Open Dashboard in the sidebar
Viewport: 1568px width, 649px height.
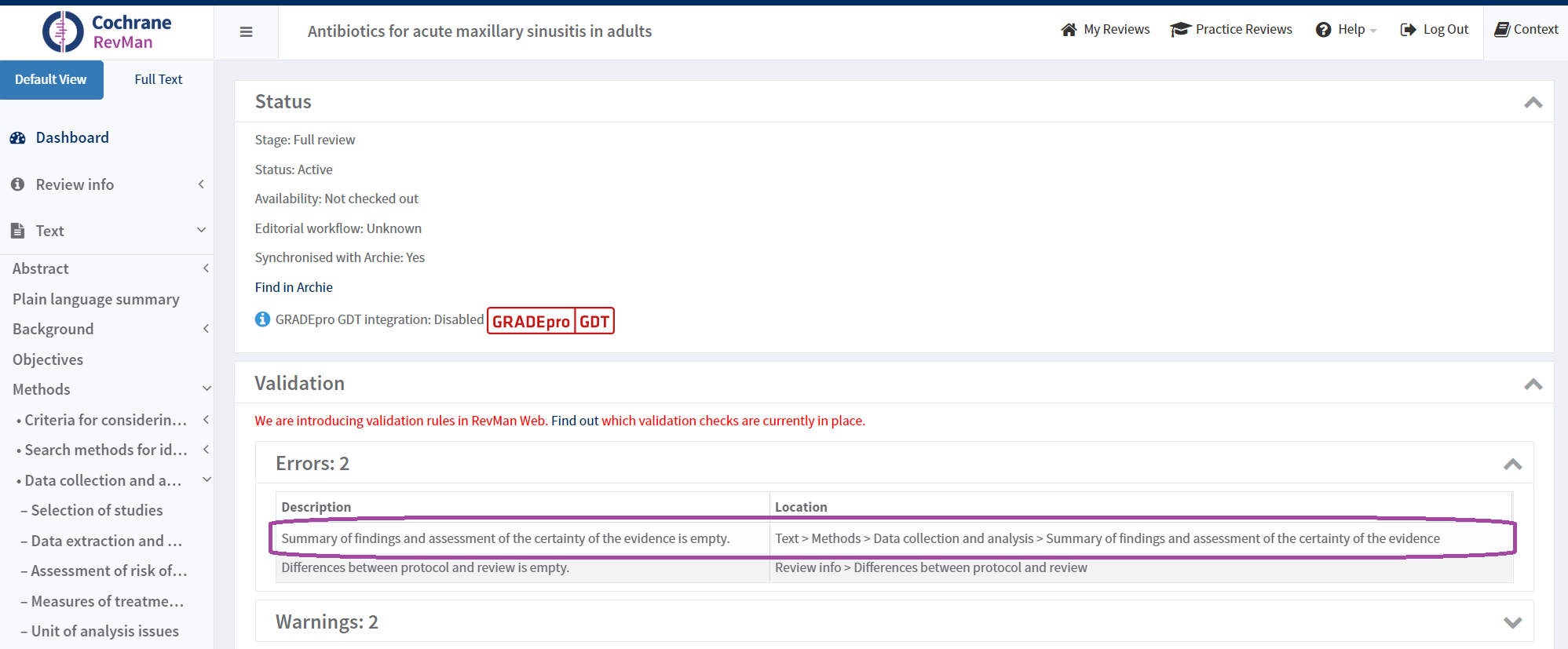coord(60,137)
